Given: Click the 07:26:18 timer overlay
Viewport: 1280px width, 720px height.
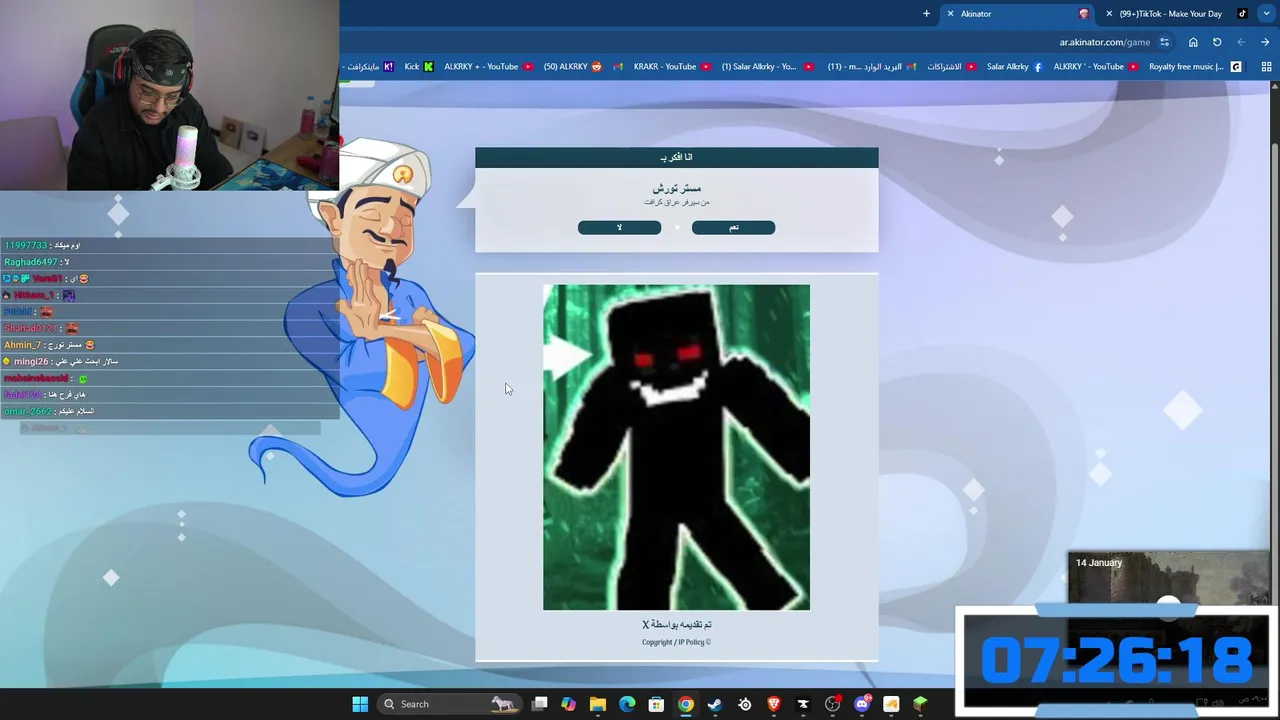Looking at the screenshot, I should (1116, 661).
